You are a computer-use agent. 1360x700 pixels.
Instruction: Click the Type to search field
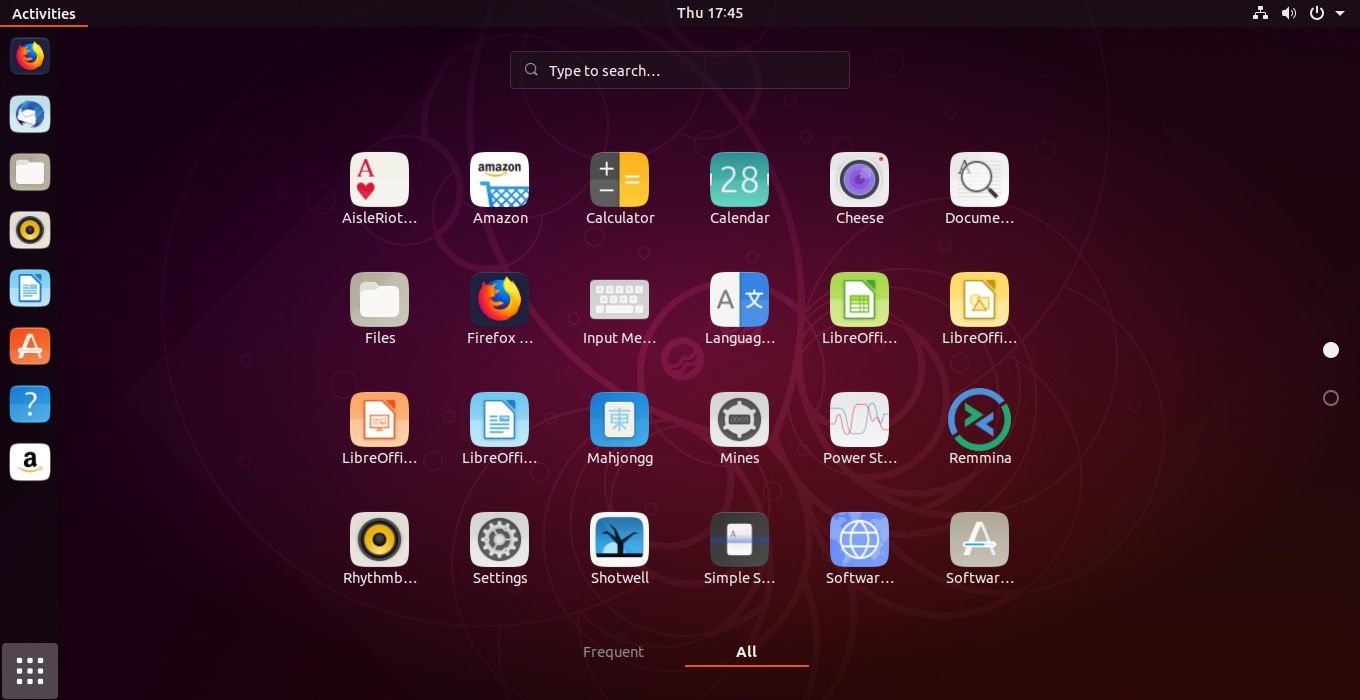679,69
